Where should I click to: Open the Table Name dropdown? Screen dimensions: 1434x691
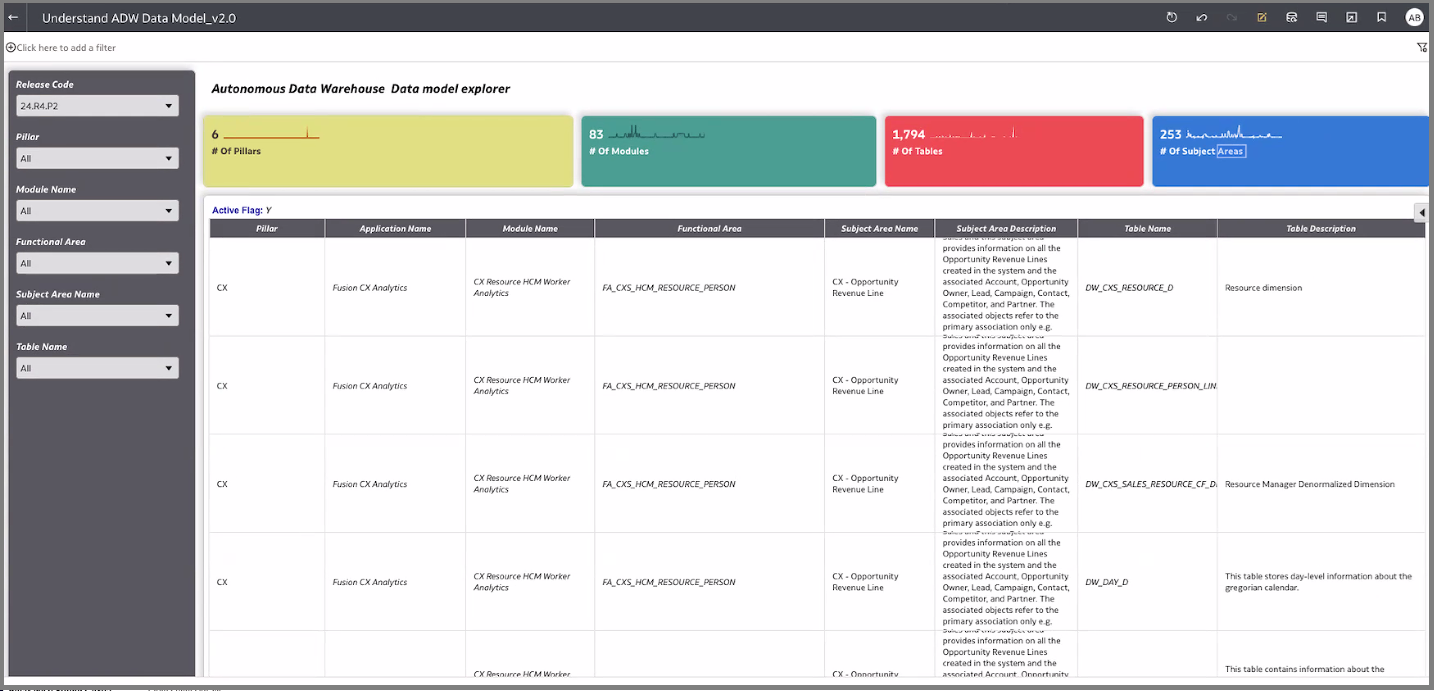coord(97,368)
